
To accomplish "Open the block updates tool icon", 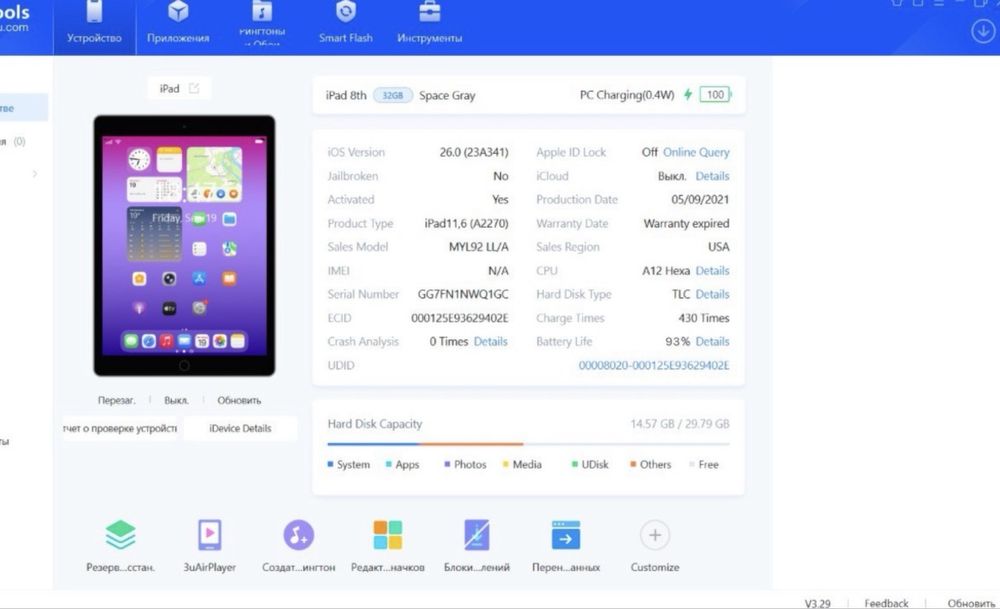I will coord(476,534).
